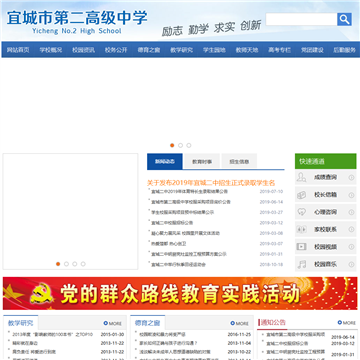Click the info circle beside 成绩查询
360x360 pixels.
pyautogui.click(x=351, y=178)
